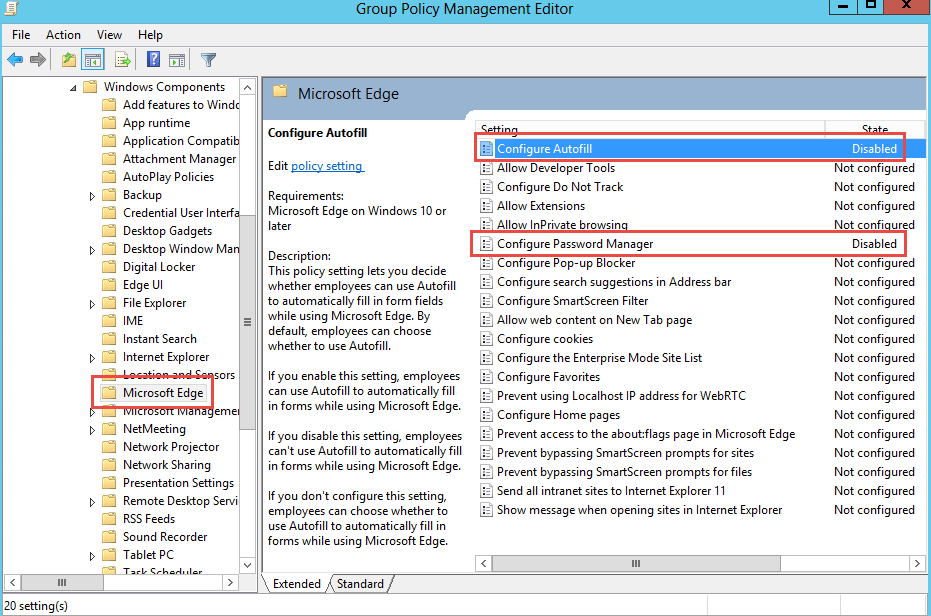Open Help via blue question mark icon
Screen dimensions: 931x616
point(153,59)
